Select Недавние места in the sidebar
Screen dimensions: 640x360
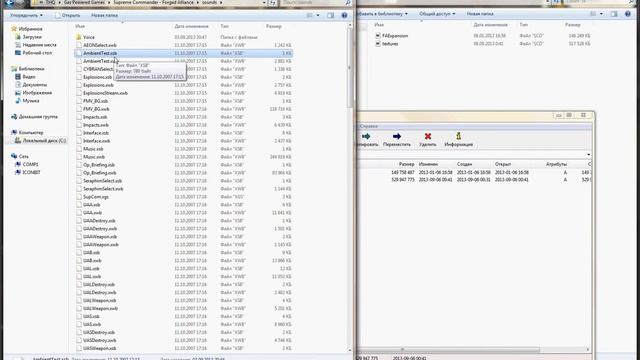tap(39, 45)
